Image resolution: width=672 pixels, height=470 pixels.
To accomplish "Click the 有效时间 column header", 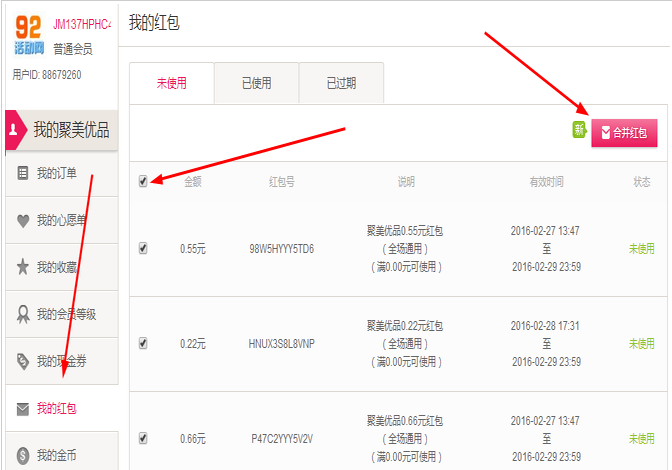I will (x=546, y=182).
